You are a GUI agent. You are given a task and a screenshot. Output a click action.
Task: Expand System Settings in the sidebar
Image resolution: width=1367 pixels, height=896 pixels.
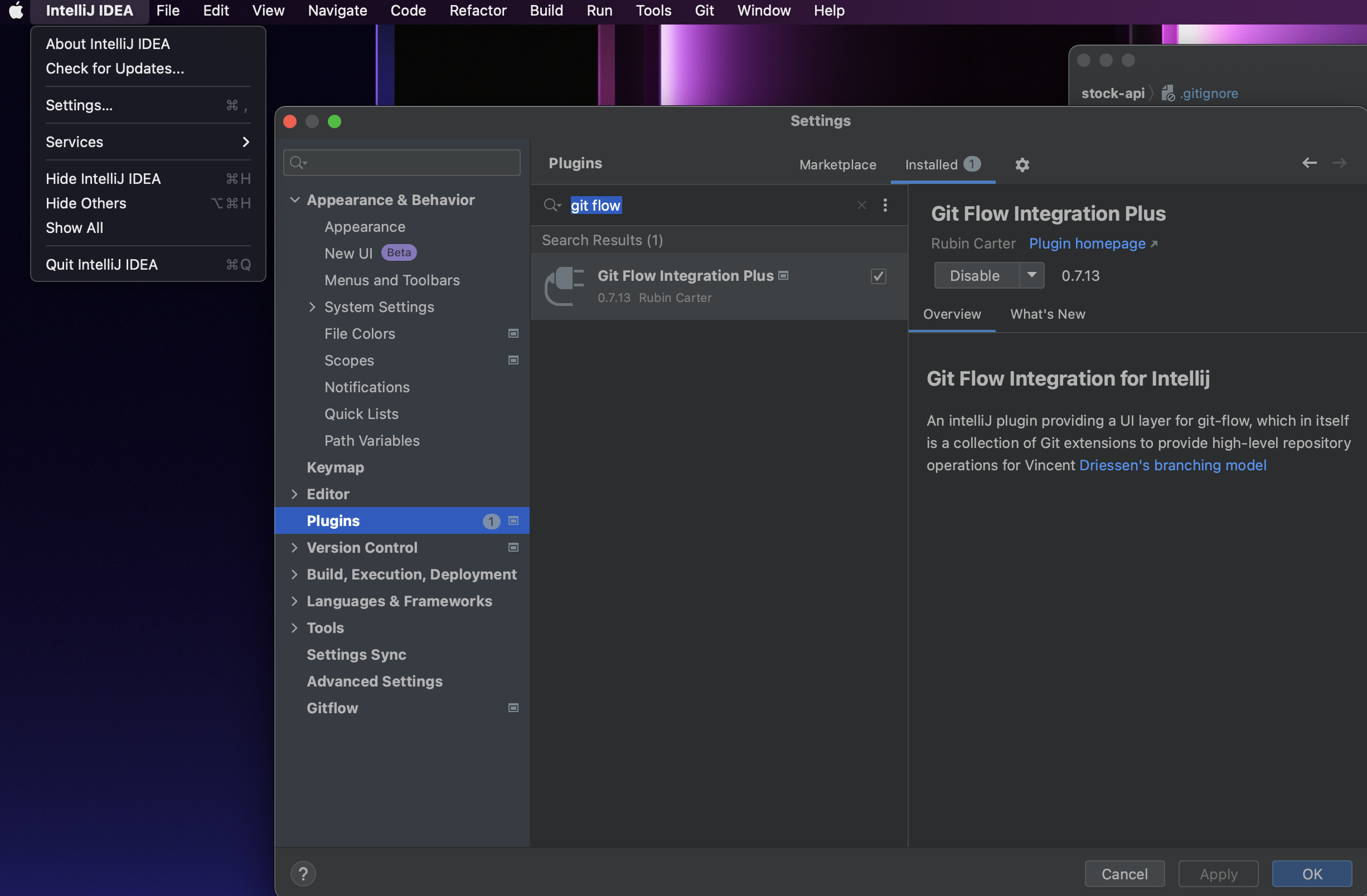tap(312, 307)
